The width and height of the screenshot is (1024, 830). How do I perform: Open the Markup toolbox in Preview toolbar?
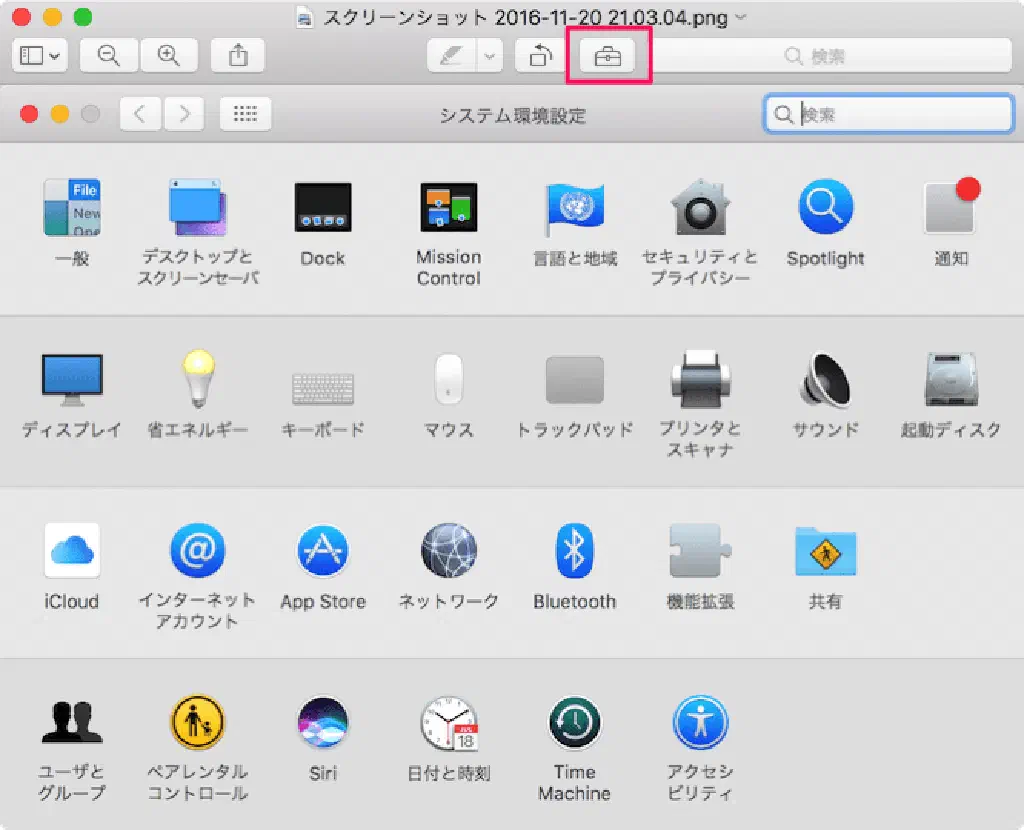pyautogui.click(x=608, y=57)
